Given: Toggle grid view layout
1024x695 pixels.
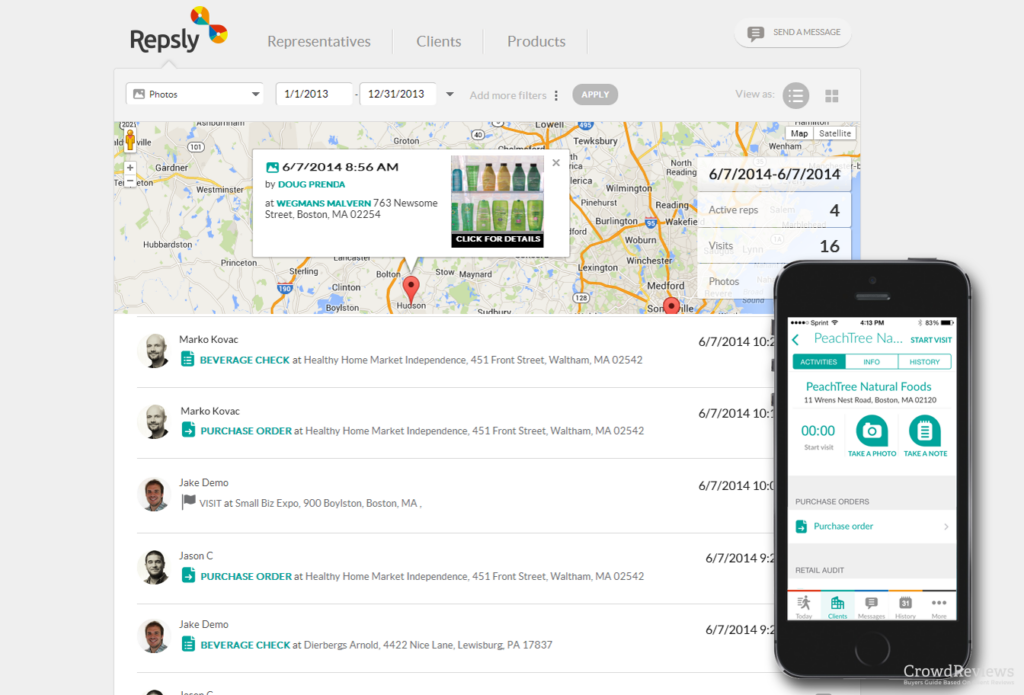Looking at the screenshot, I should point(832,94).
